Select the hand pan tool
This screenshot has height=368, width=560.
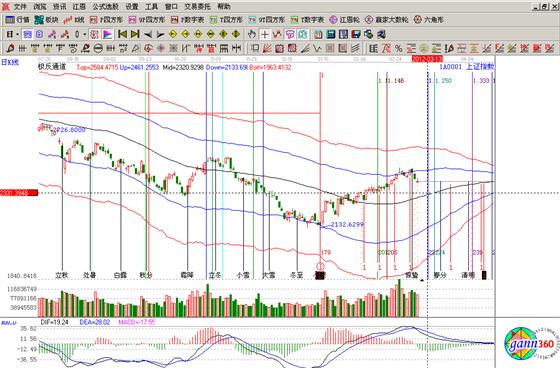point(252,34)
